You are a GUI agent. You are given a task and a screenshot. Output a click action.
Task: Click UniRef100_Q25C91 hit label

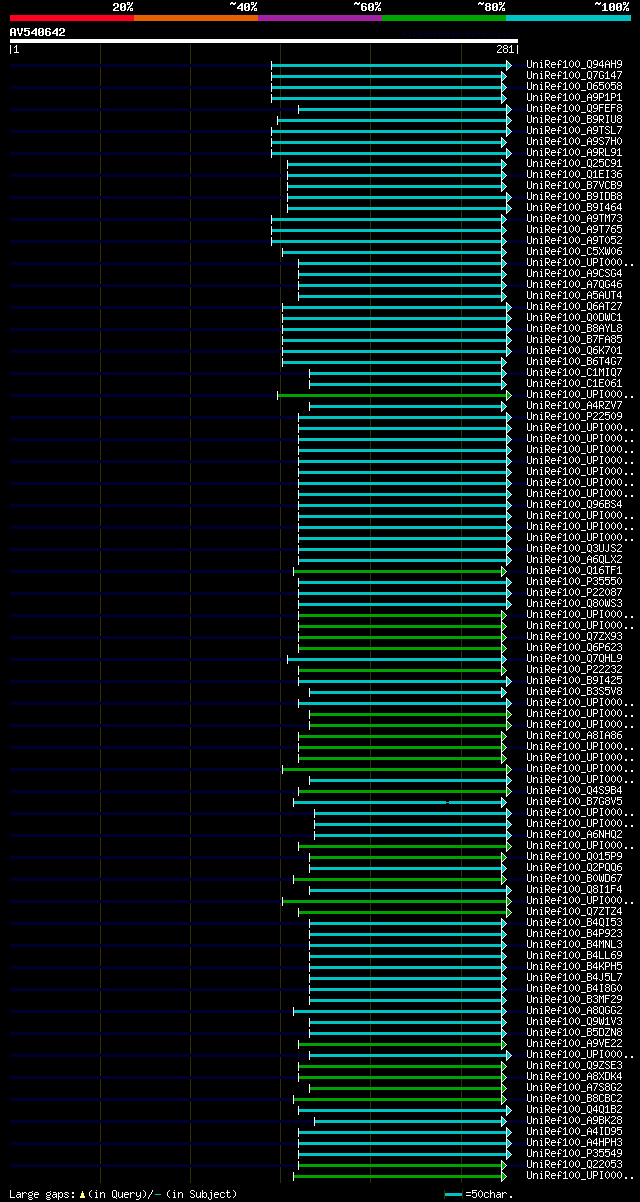pyautogui.click(x=574, y=163)
